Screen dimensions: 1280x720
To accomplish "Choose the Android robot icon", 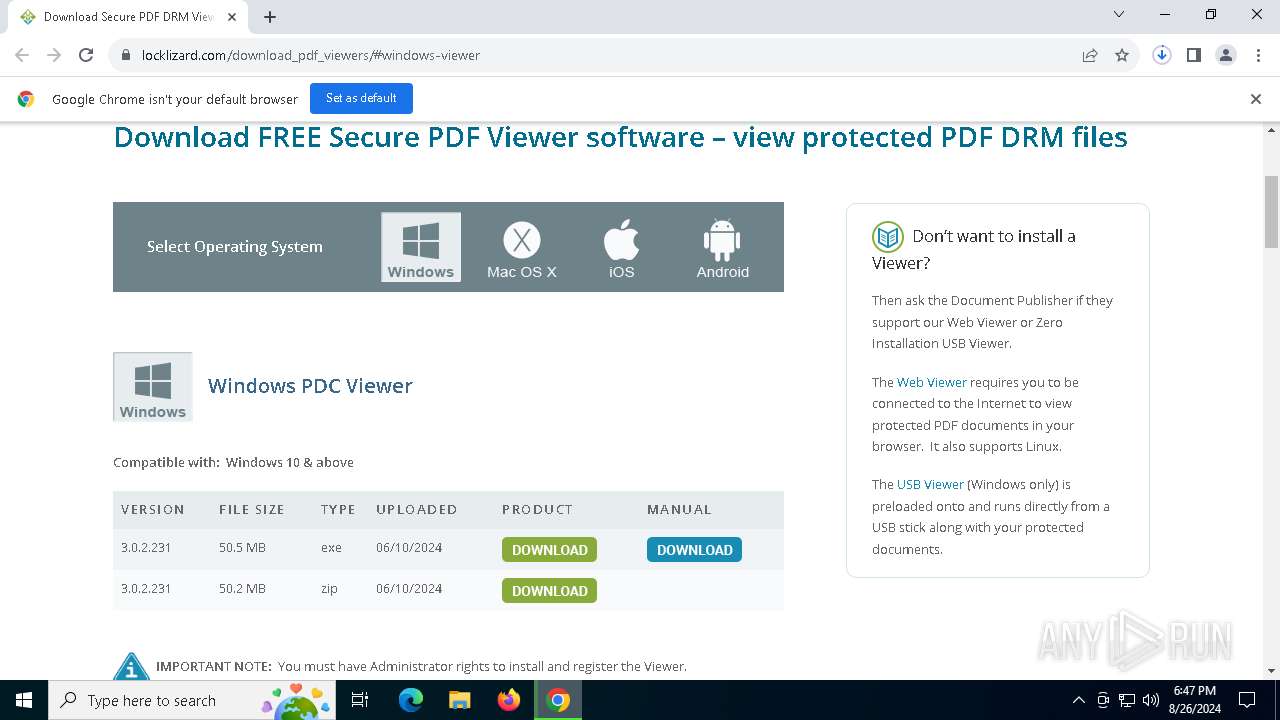I will 722,248.
